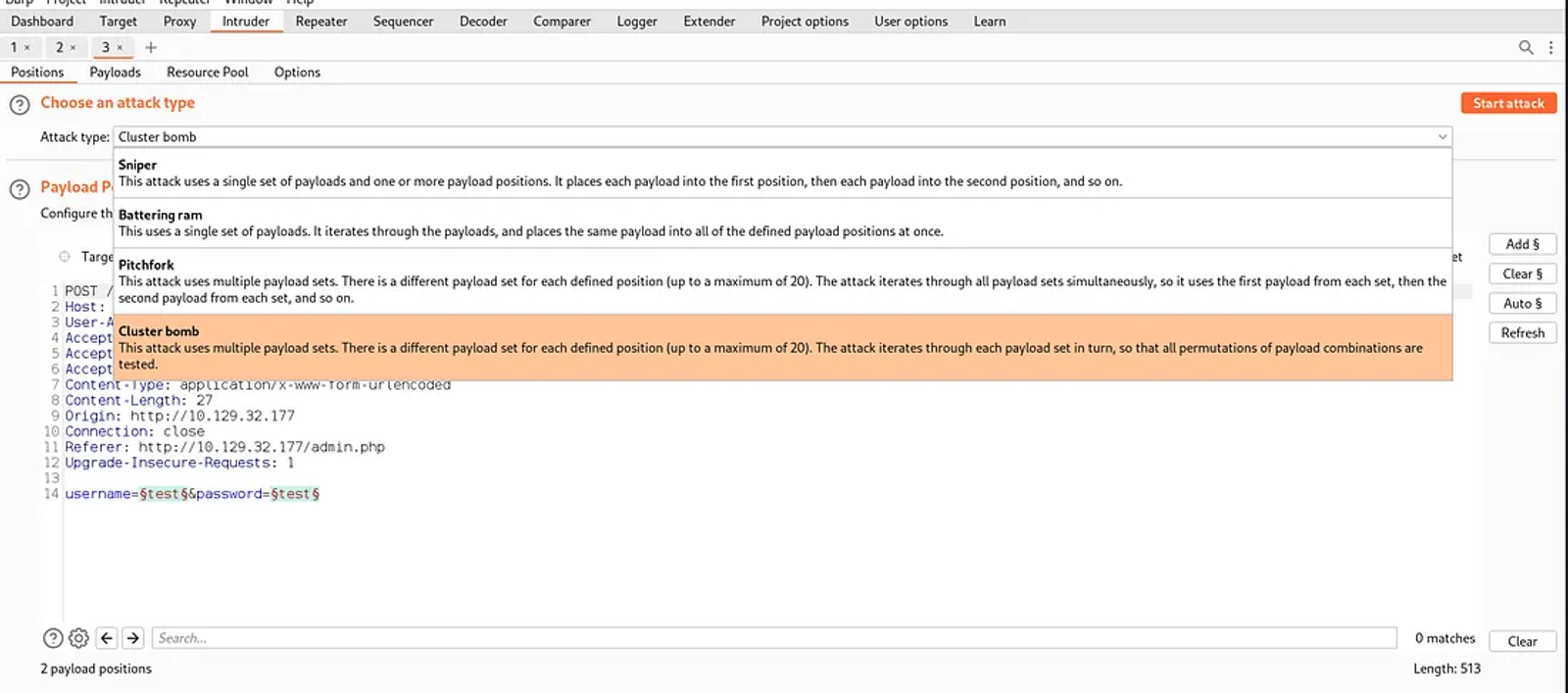Switch to Intruder sub-tab 2
The image size is (1568, 693).
point(60,47)
